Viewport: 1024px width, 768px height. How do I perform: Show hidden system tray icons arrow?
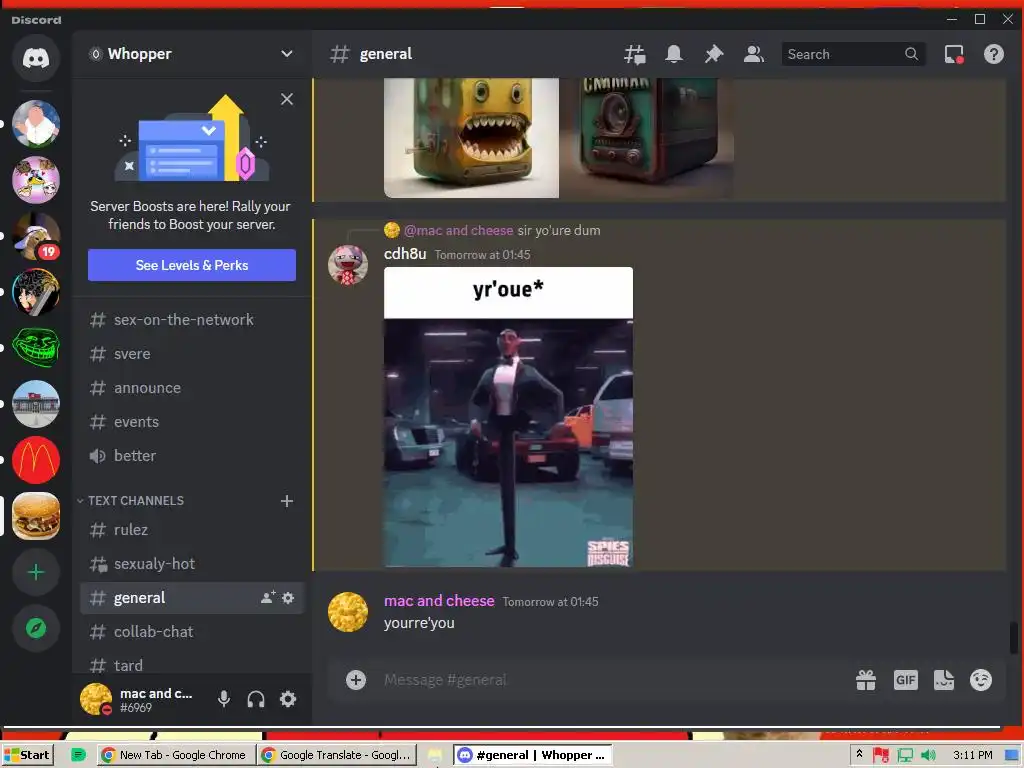click(859, 754)
